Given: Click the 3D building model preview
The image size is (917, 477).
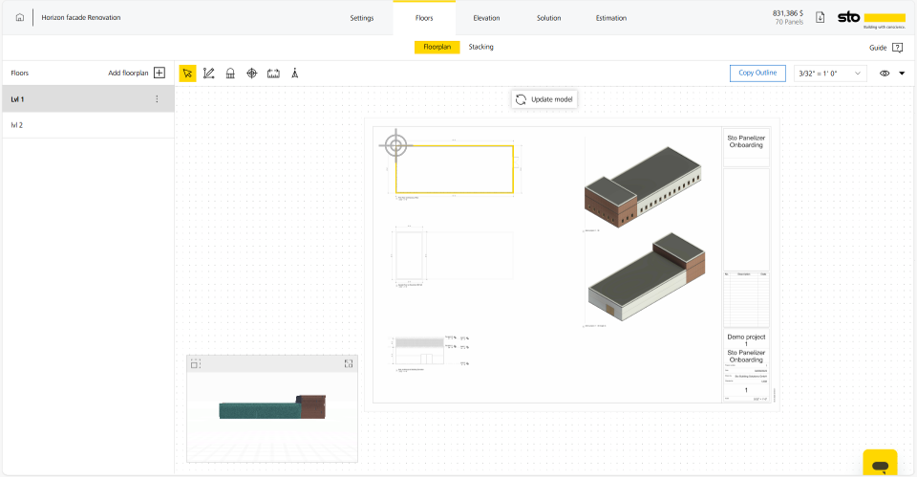Looking at the screenshot, I should 273,407.
